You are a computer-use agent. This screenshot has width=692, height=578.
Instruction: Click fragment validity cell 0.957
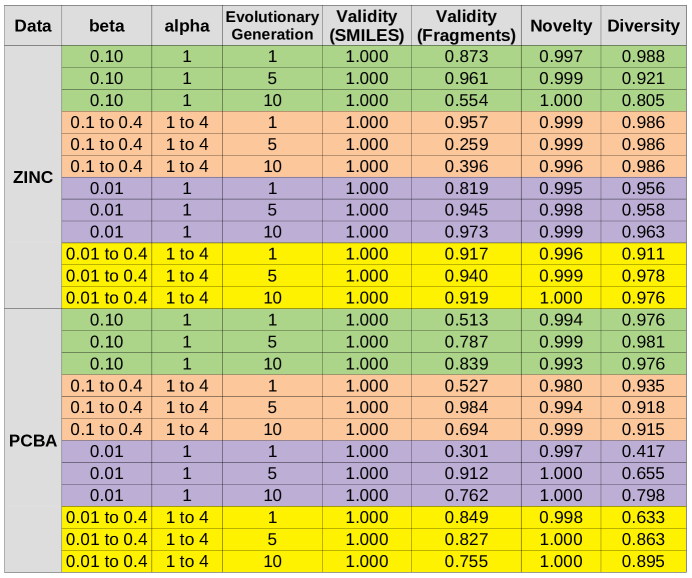466,122
